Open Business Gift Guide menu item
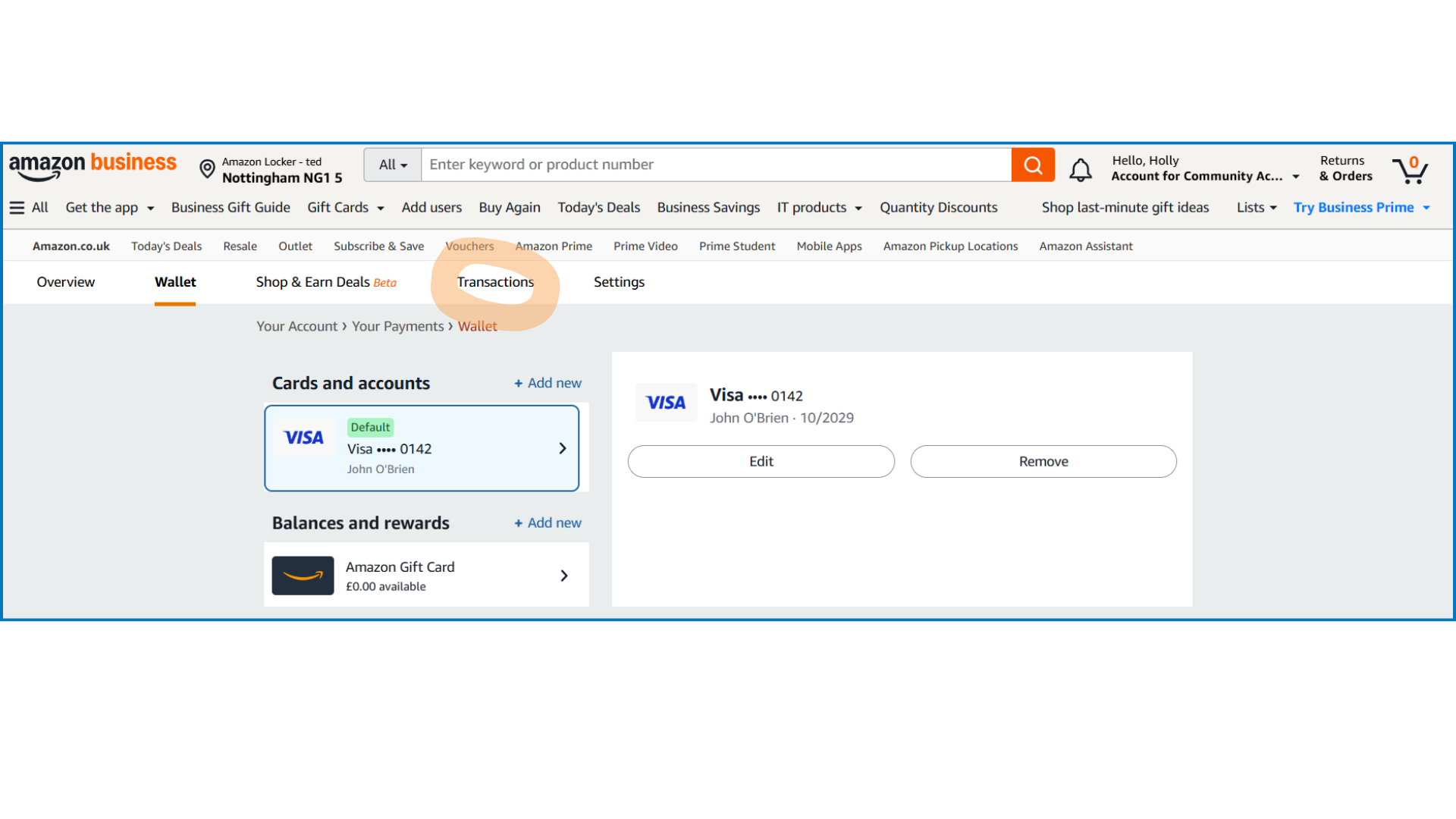The width and height of the screenshot is (1456, 819). 231,208
